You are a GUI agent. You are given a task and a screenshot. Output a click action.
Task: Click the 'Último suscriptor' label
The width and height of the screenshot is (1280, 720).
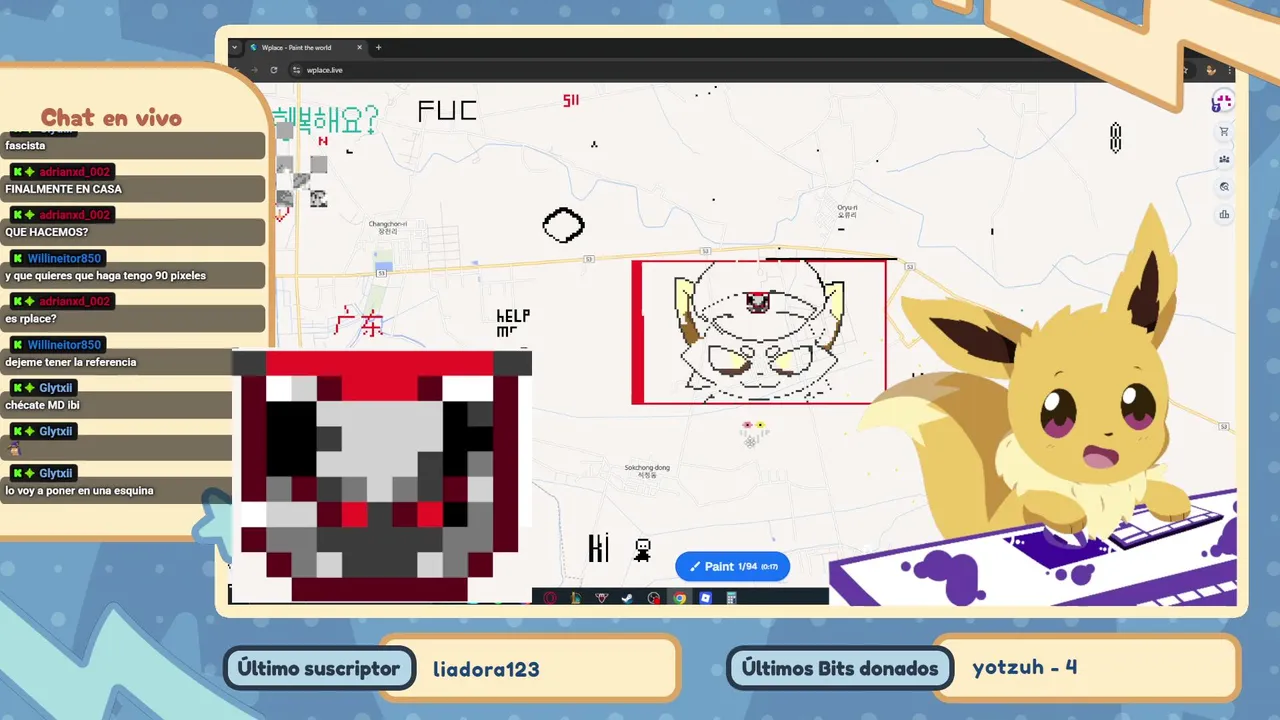coord(319,668)
